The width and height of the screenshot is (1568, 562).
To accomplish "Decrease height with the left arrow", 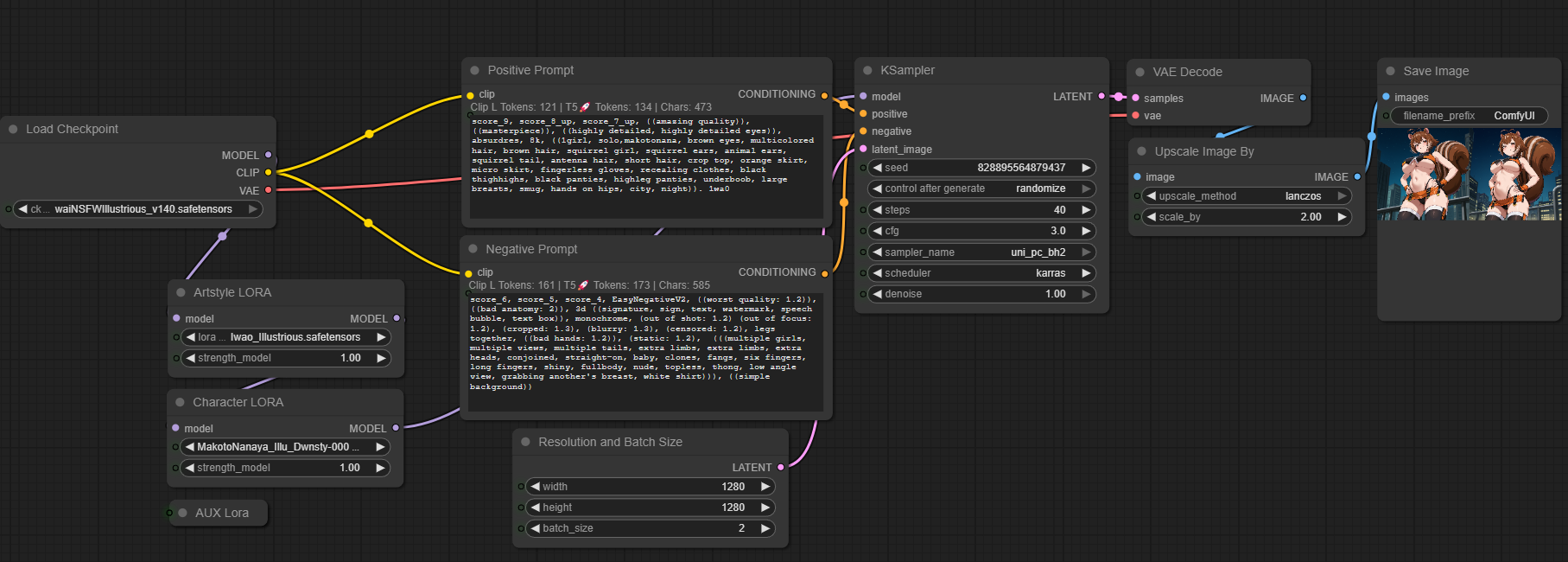I will pyautogui.click(x=536, y=508).
